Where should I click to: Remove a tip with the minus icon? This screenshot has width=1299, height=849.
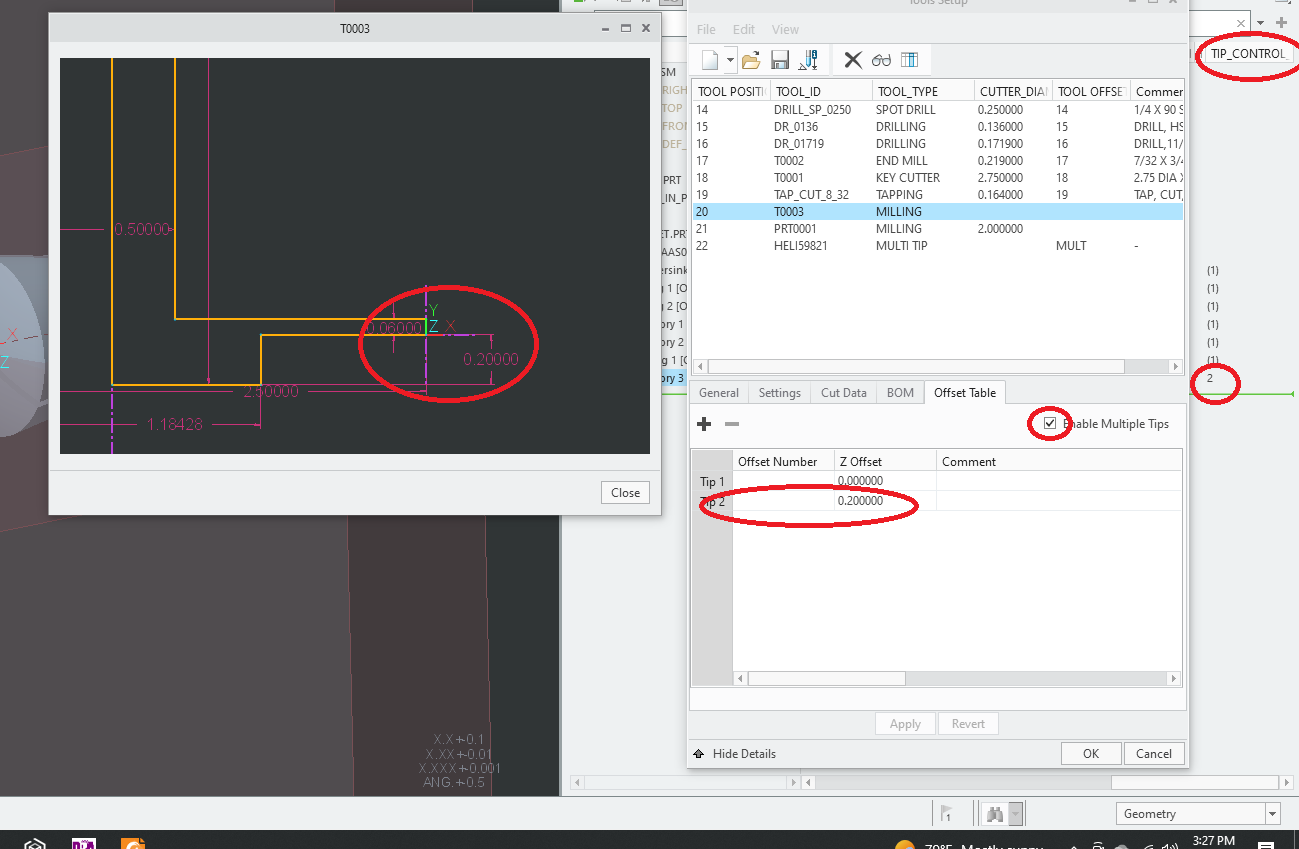[x=731, y=424]
